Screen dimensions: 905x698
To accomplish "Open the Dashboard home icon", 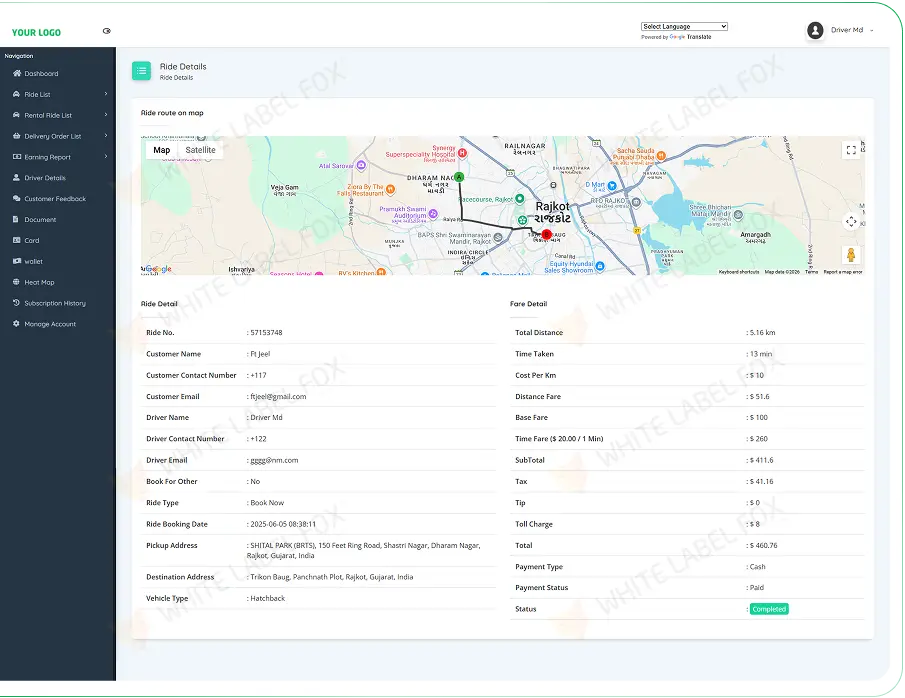I will point(17,73).
